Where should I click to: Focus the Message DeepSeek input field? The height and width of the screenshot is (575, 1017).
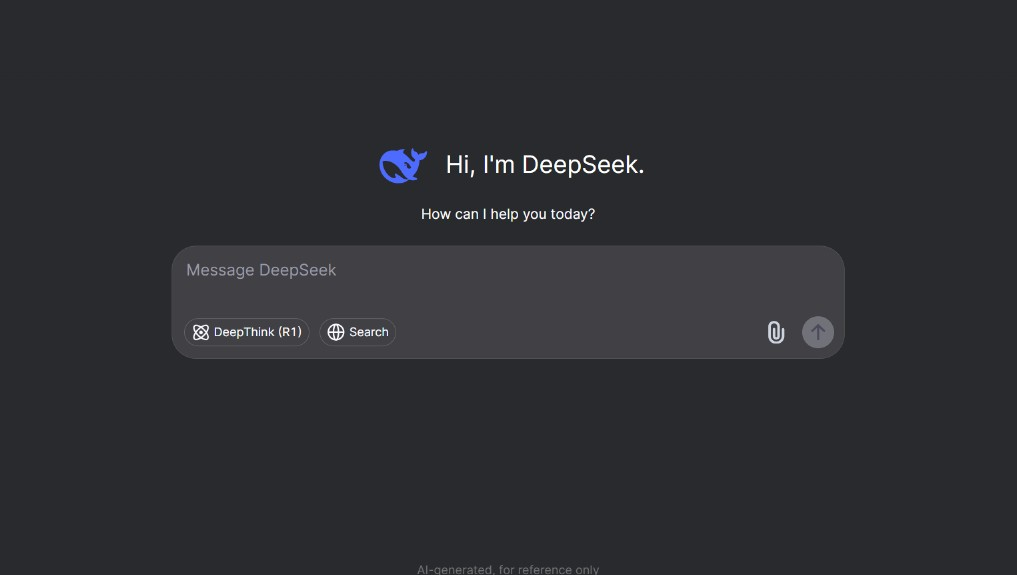(507, 283)
